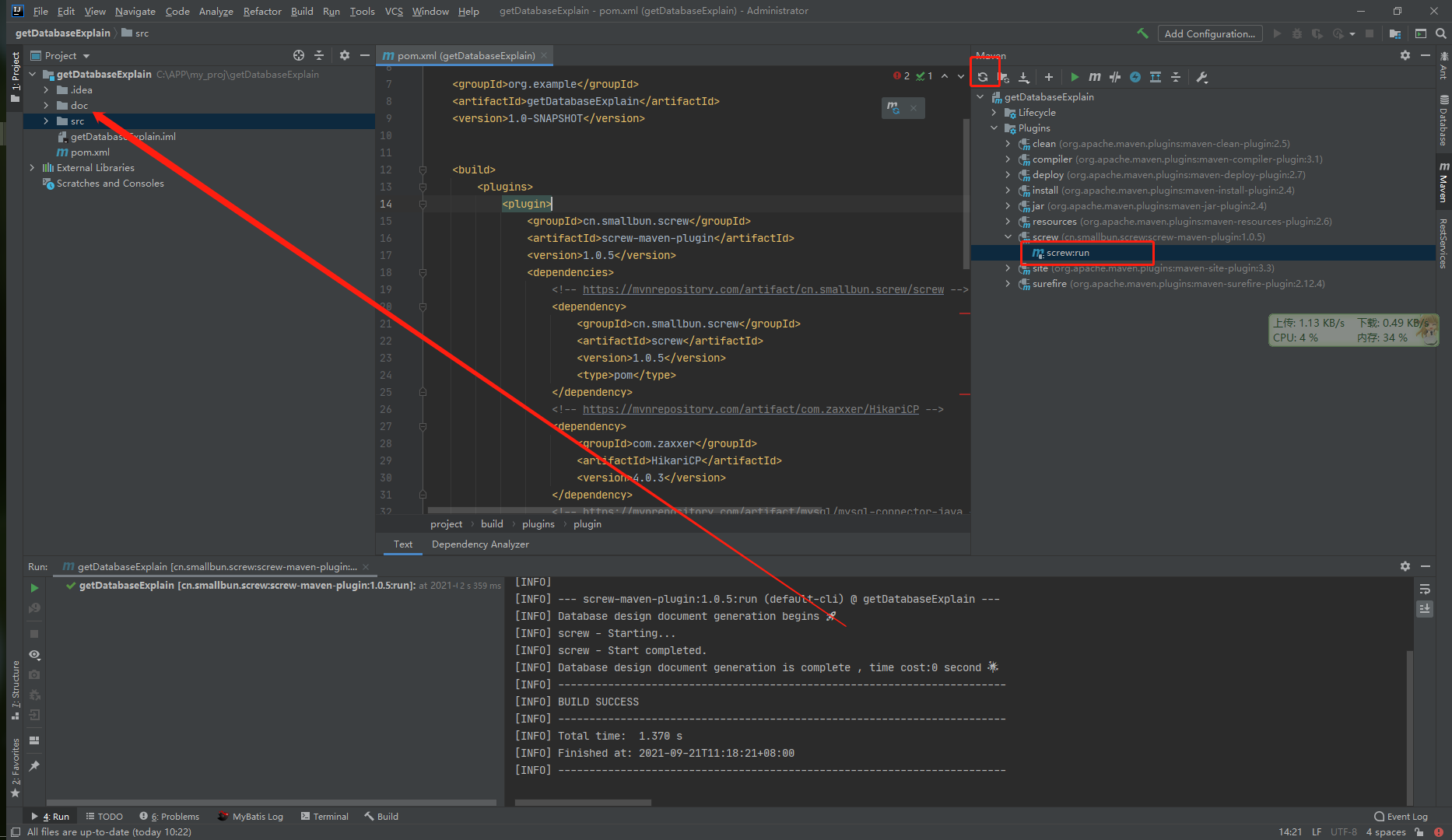Execute Maven Goal using the m icon
The height and width of the screenshot is (840, 1452).
click(x=1095, y=77)
